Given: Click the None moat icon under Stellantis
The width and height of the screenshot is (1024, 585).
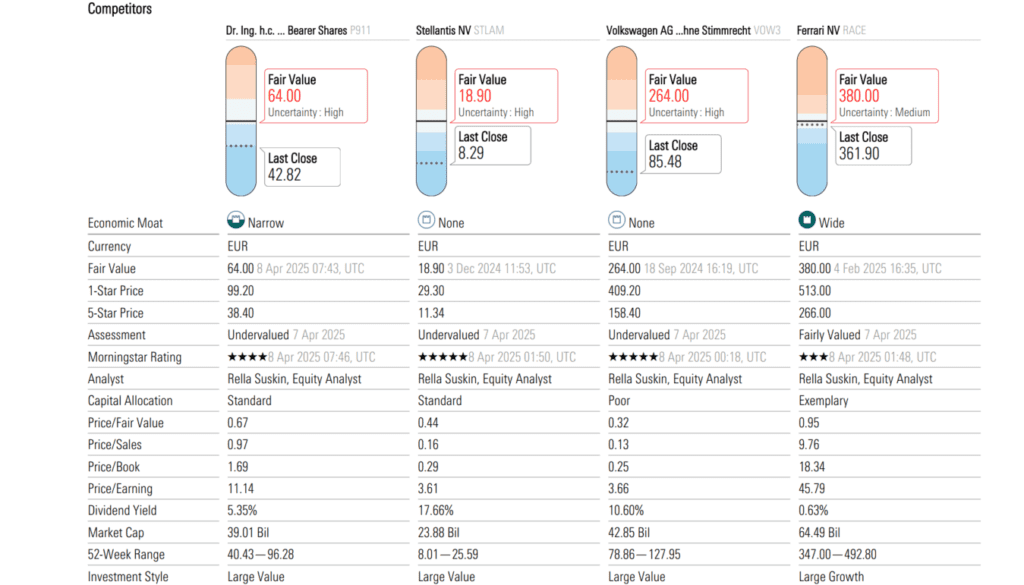Looking at the screenshot, I should click(x=426, y=222).
